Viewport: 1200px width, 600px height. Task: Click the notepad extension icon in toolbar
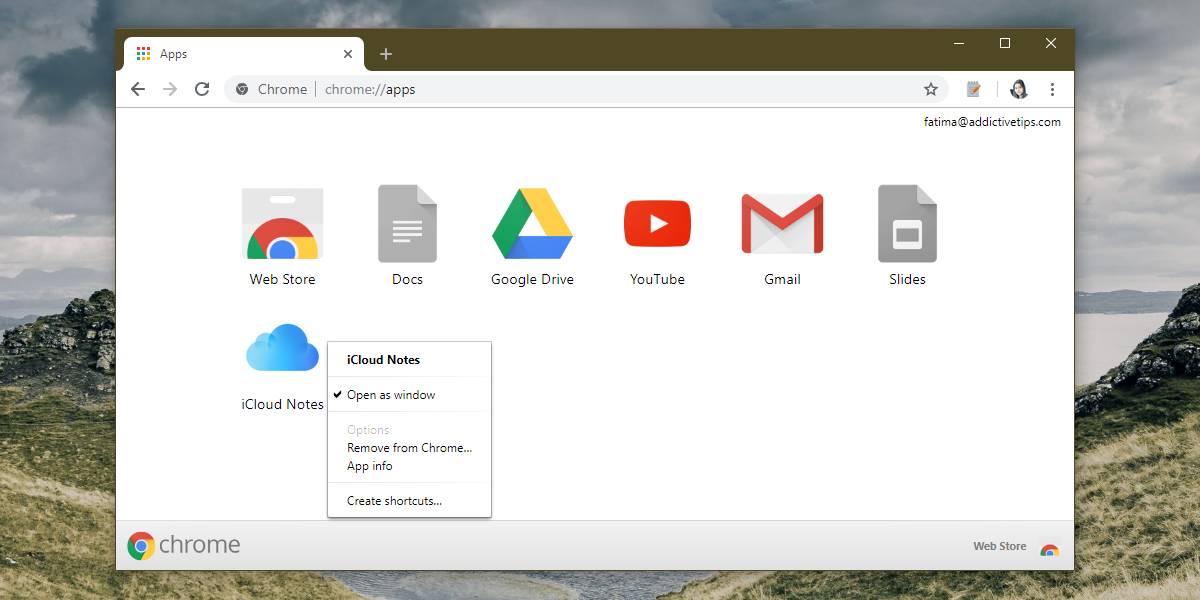click(974, 89)
